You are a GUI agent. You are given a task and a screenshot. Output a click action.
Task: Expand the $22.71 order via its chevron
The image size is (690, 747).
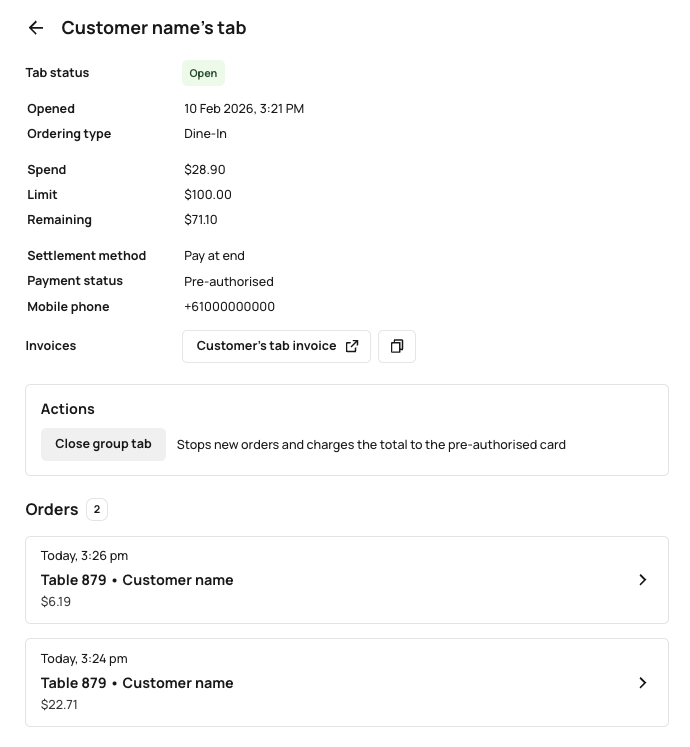click(x=643, y=683)
